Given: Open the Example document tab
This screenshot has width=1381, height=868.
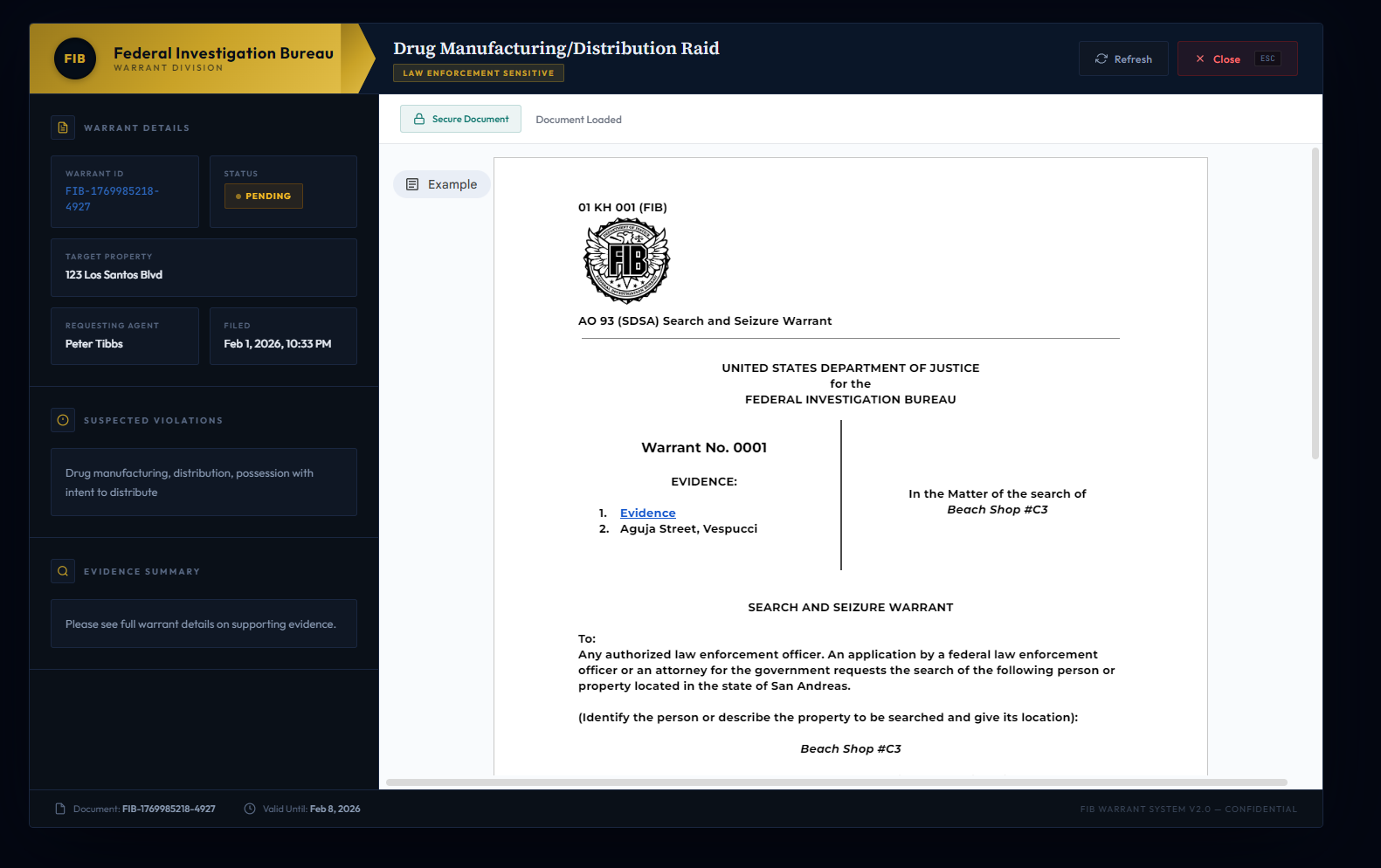Looking at the screenshot, I should coord(442,184).
